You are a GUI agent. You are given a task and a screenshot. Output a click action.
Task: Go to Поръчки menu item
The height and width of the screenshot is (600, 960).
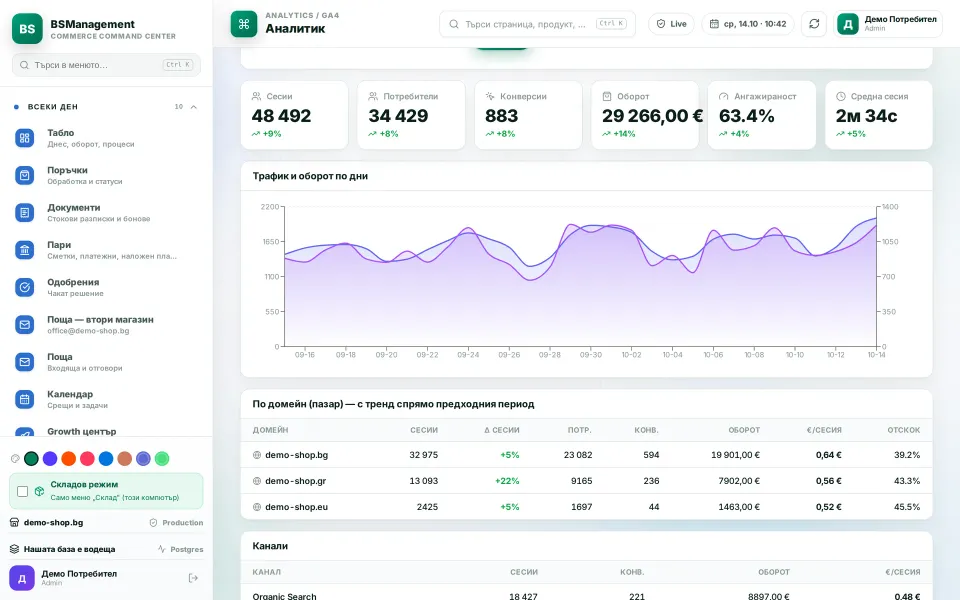[107, 175]
